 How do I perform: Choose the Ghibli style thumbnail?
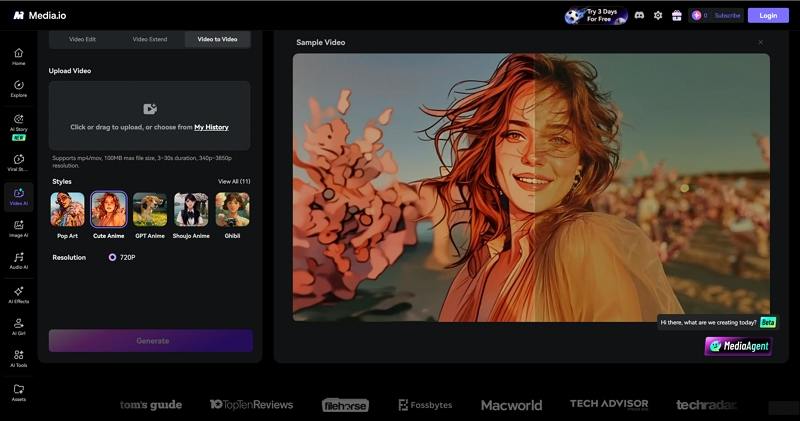point(232,209)
